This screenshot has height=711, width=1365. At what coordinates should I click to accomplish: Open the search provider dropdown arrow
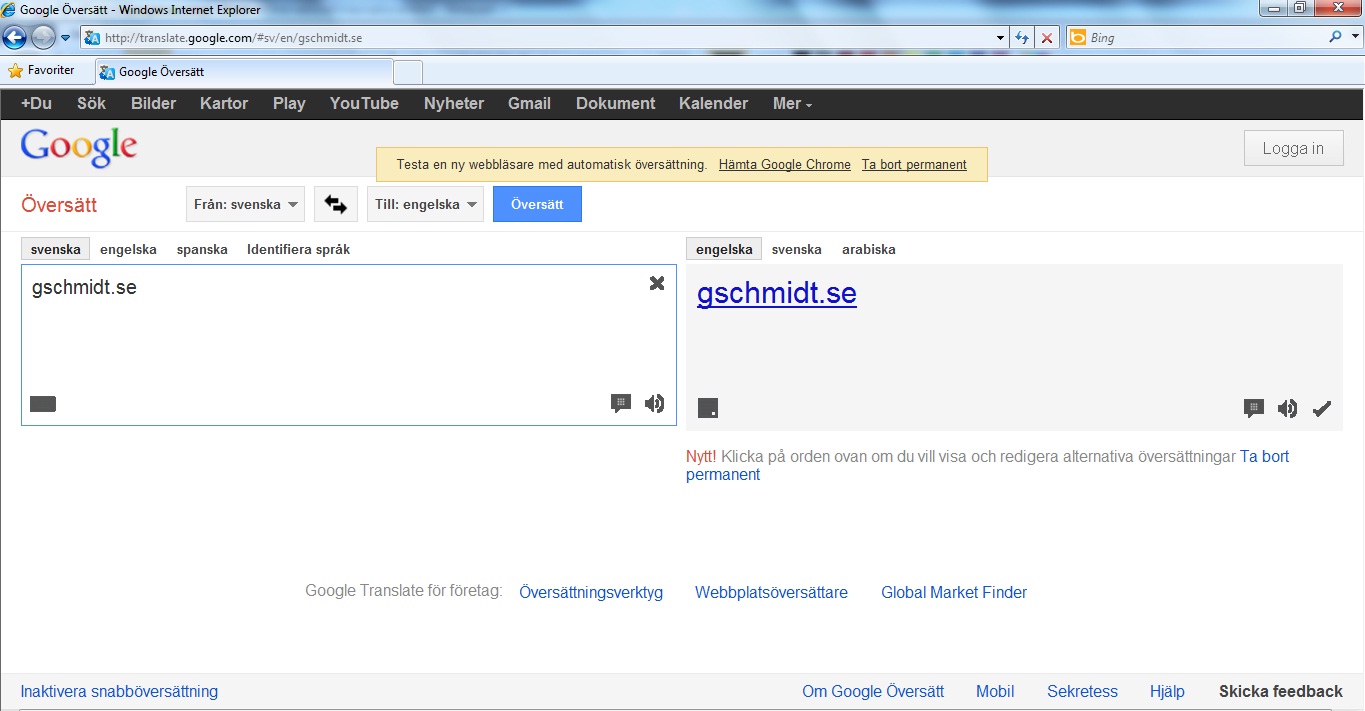coord(1354,38)
